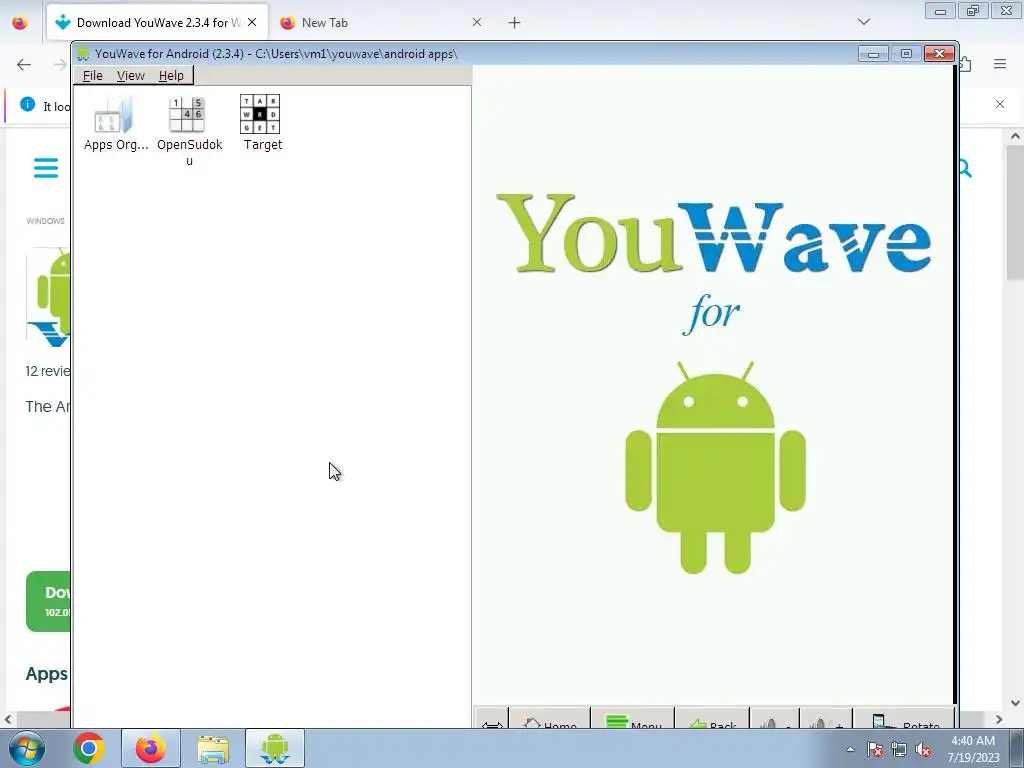The image size is (1024, 768).
Task: Open the Help menu in YouWave
Action: [x=171, y=76]
